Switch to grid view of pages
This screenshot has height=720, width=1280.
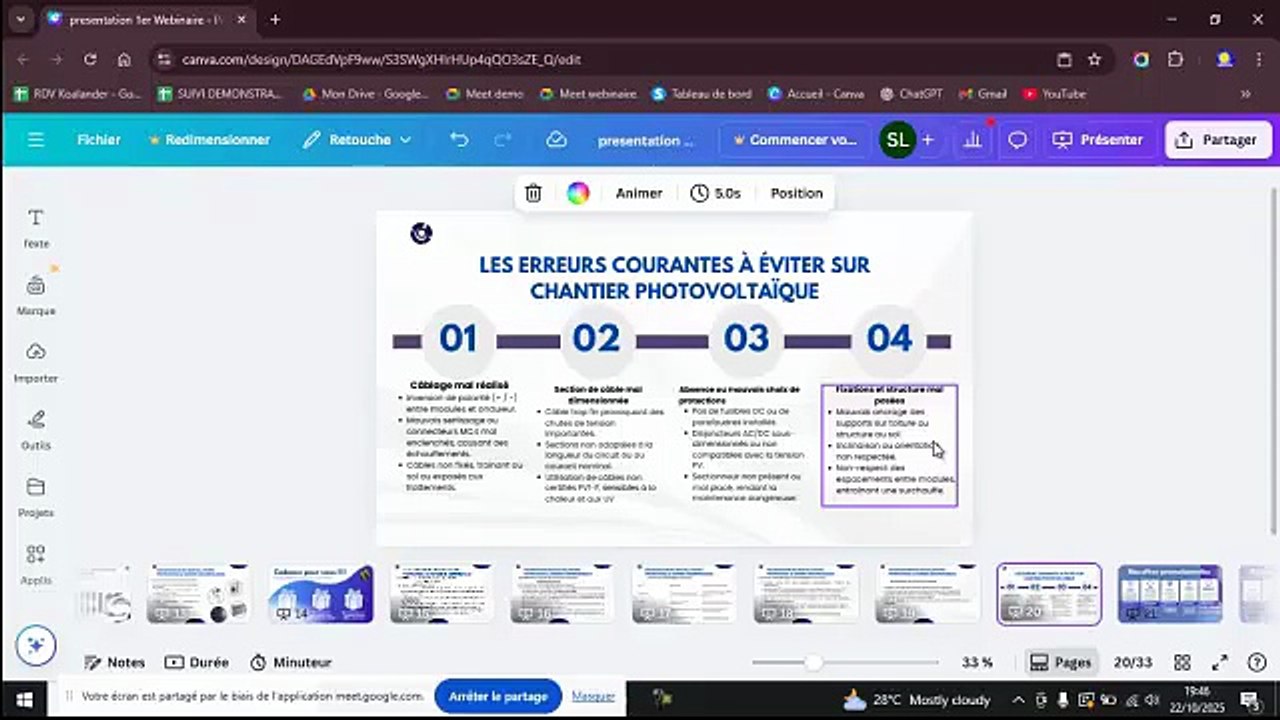pos(1182,662)
